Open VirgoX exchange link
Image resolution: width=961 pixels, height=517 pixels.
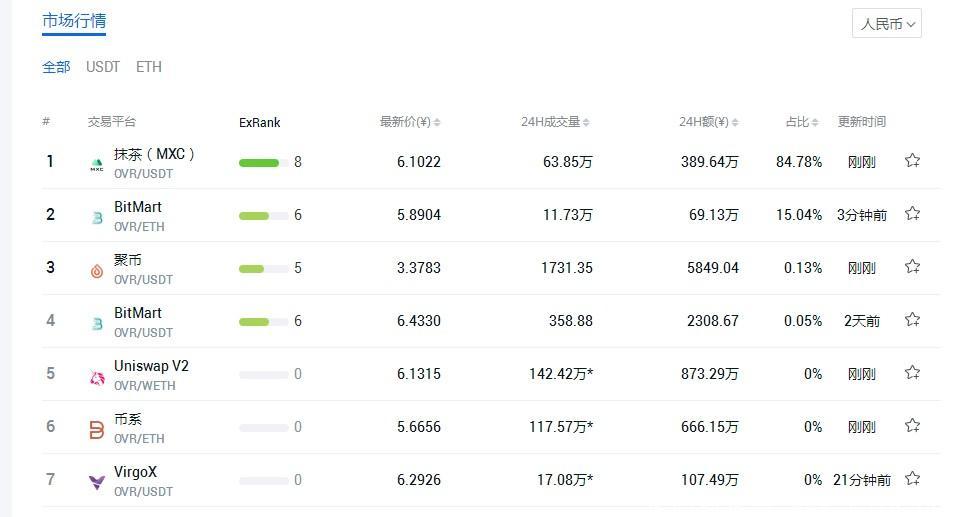135,472
